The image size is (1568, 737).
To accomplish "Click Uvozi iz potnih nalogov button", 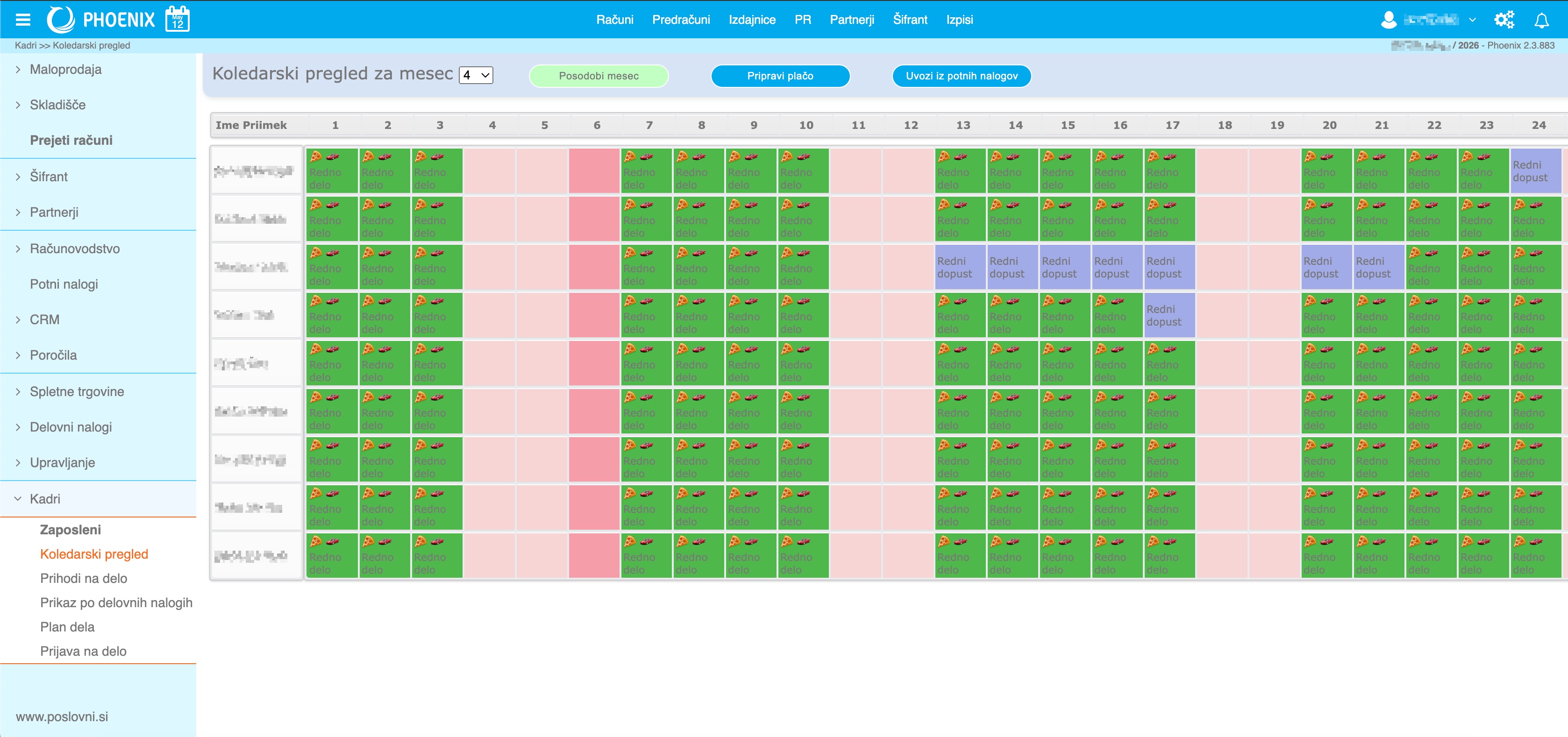I will click(961, 76).
